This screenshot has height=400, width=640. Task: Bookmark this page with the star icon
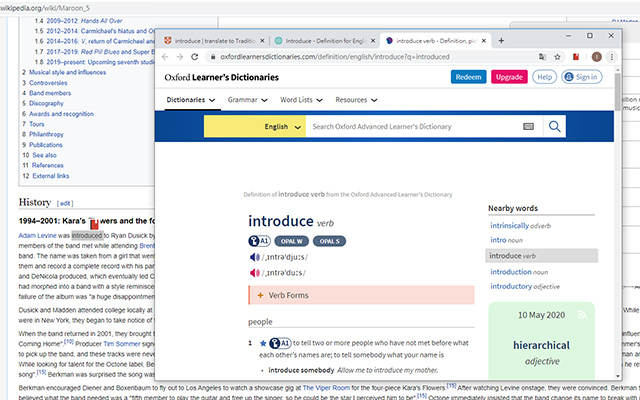[558, 57]
